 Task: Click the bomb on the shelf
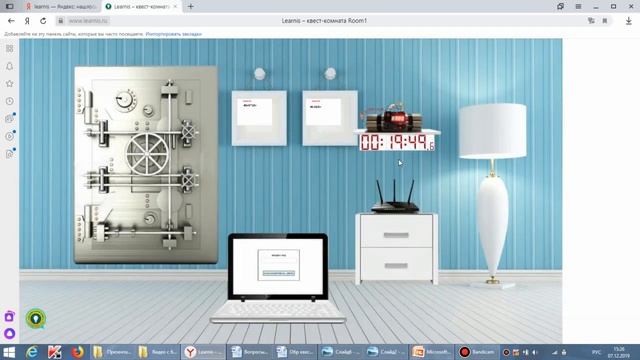click(x=394, y=118)
